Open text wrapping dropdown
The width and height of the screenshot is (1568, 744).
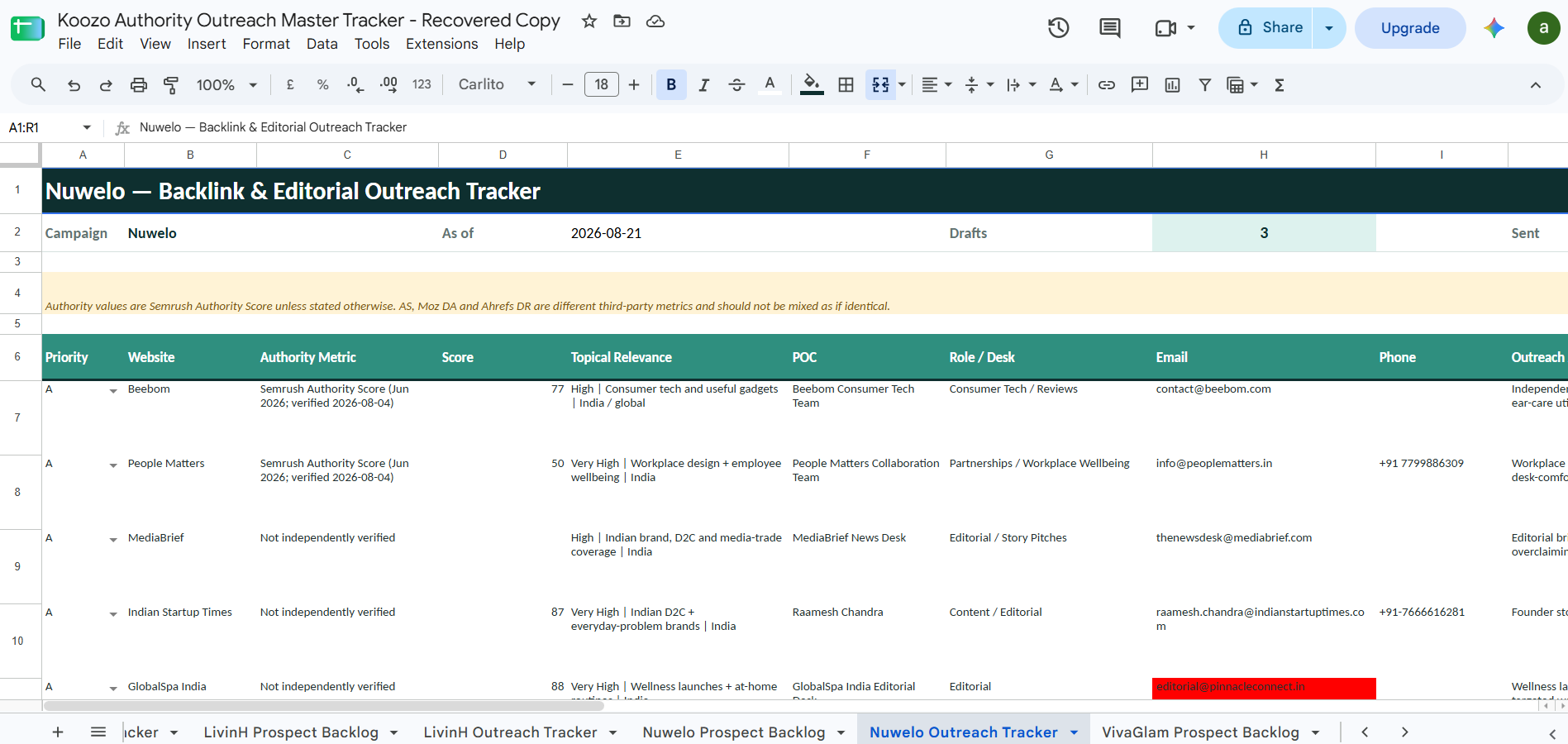[1022, 84]
